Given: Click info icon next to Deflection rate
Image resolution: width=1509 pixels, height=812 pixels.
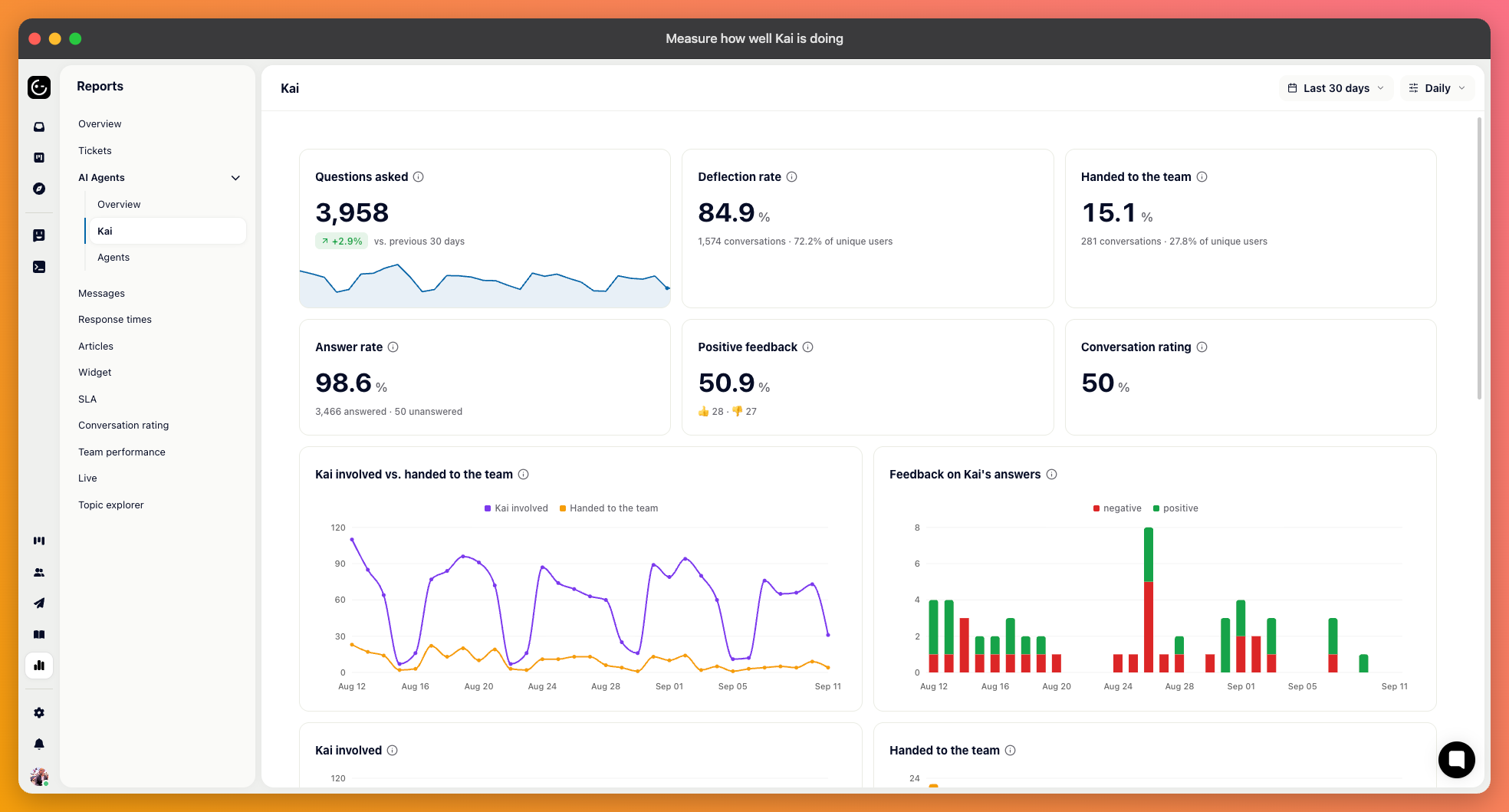Looking at the screenshot, I should pyautogui.click(x=792, y=177).
